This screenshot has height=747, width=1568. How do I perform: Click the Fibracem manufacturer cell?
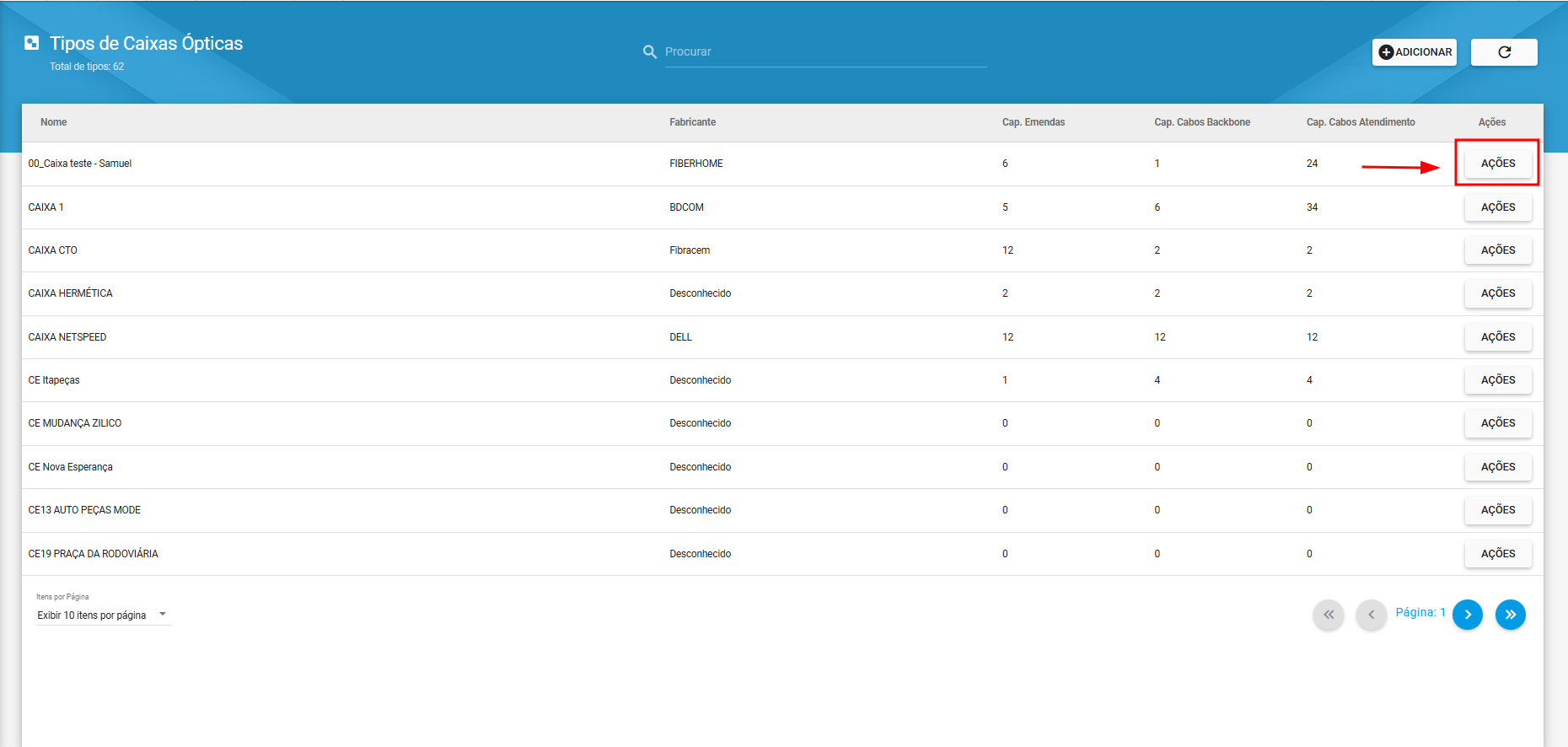[x=690, y=250]
